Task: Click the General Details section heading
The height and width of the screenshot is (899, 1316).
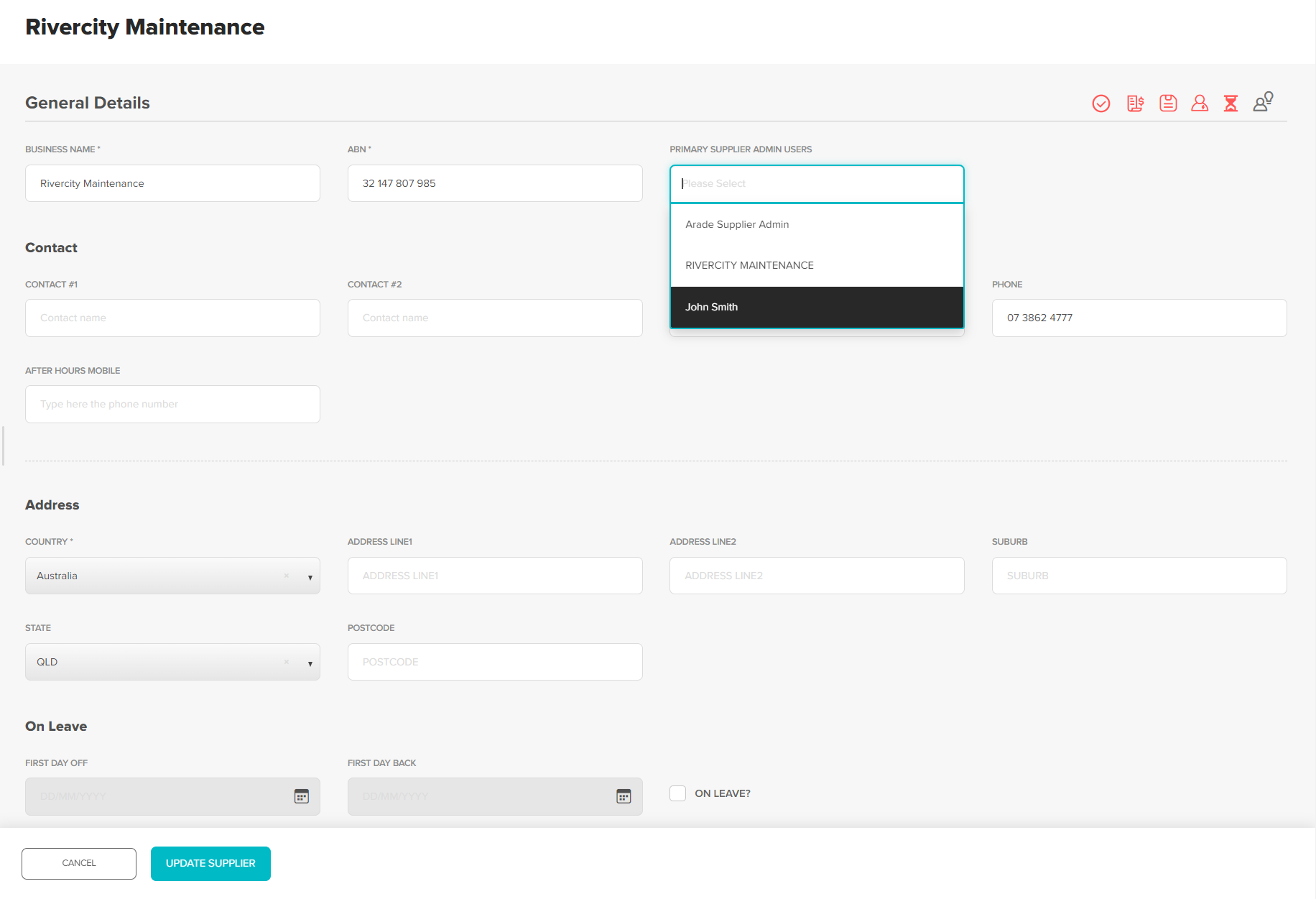Action: [x=88, y=103]
